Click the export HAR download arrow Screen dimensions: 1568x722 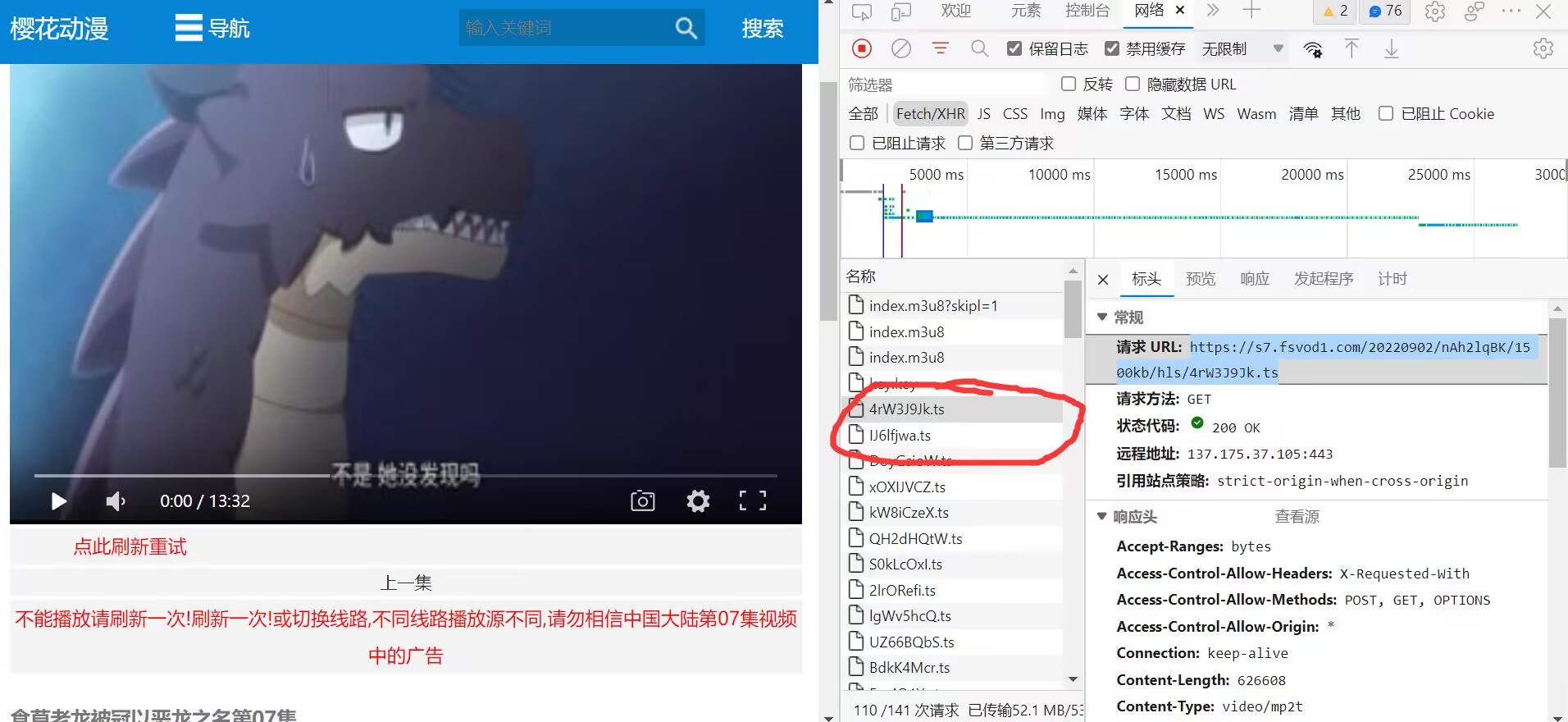(x=1391, y=49)
